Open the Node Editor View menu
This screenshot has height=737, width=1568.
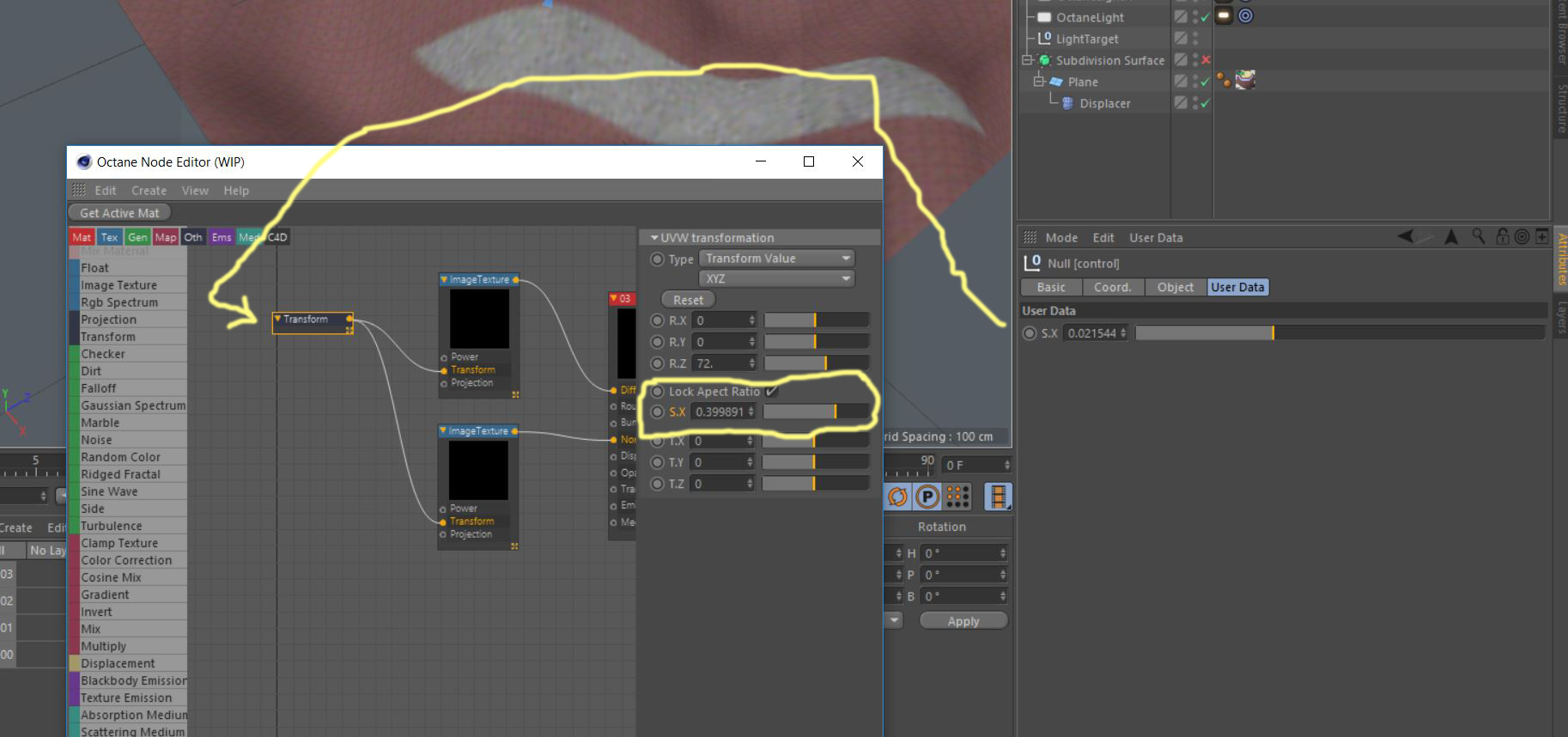click(195, 191)
